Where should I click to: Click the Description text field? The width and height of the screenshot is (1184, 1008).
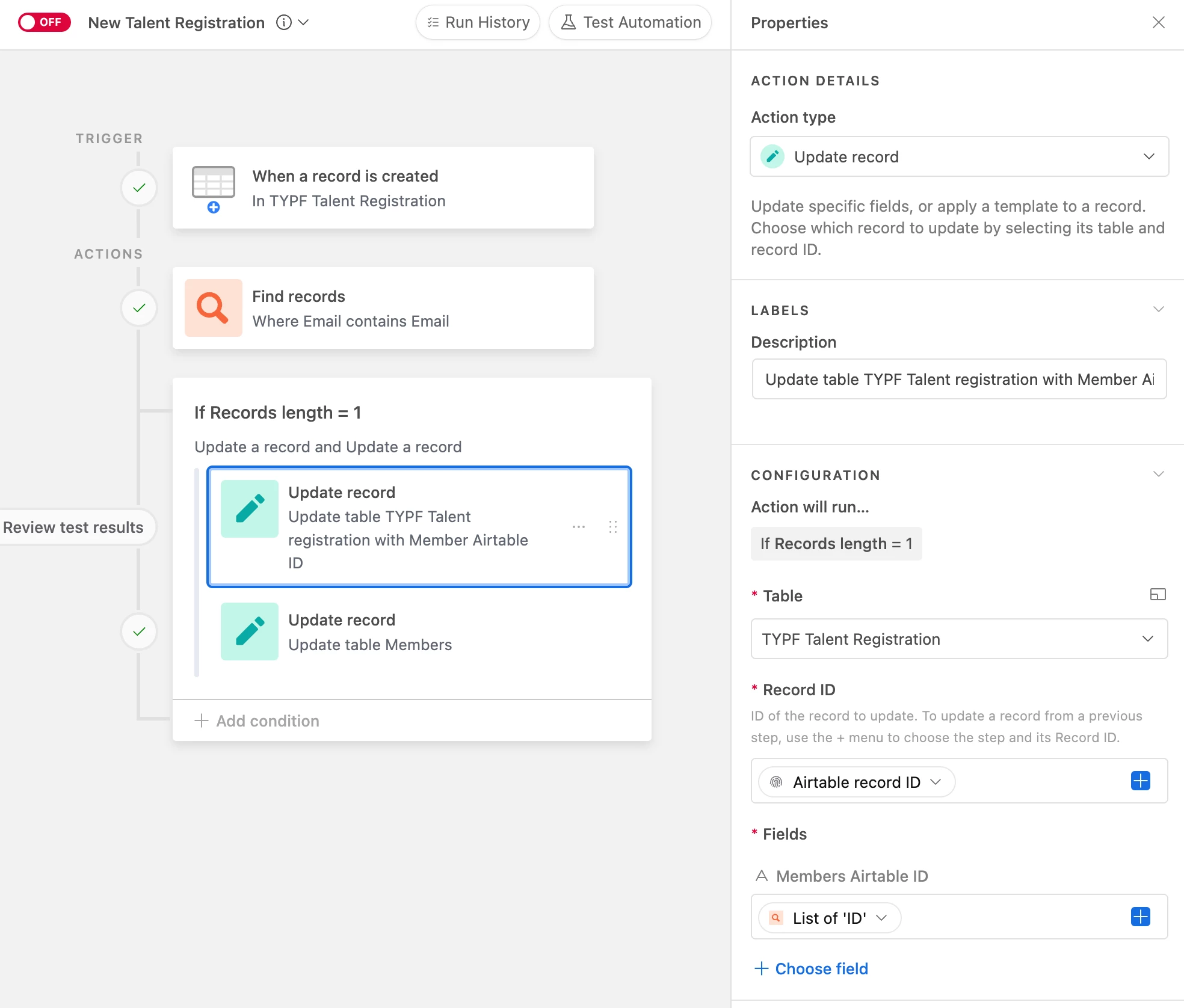[x=959, y=379]
